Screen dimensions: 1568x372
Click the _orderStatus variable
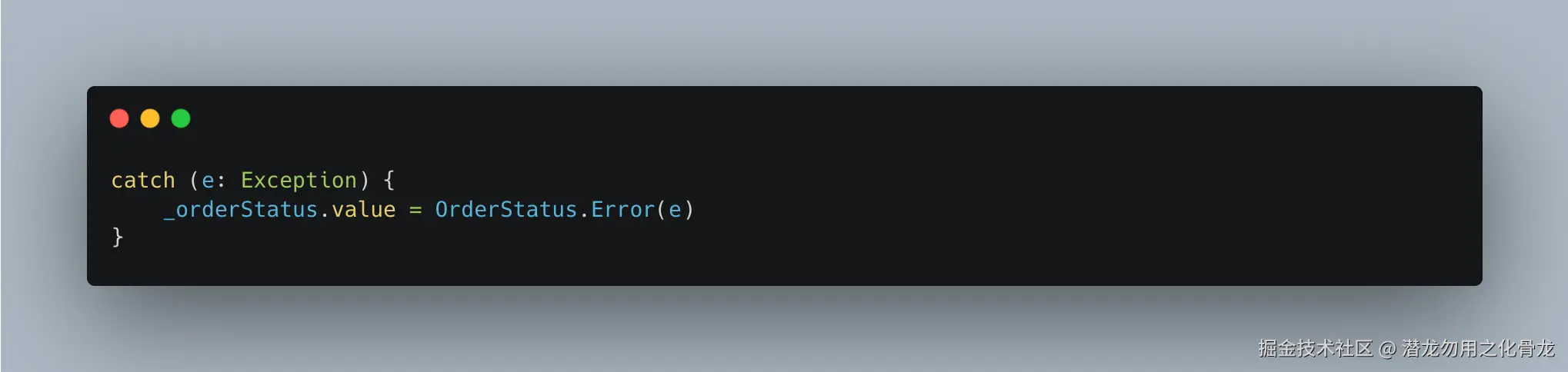coord(241,210)
